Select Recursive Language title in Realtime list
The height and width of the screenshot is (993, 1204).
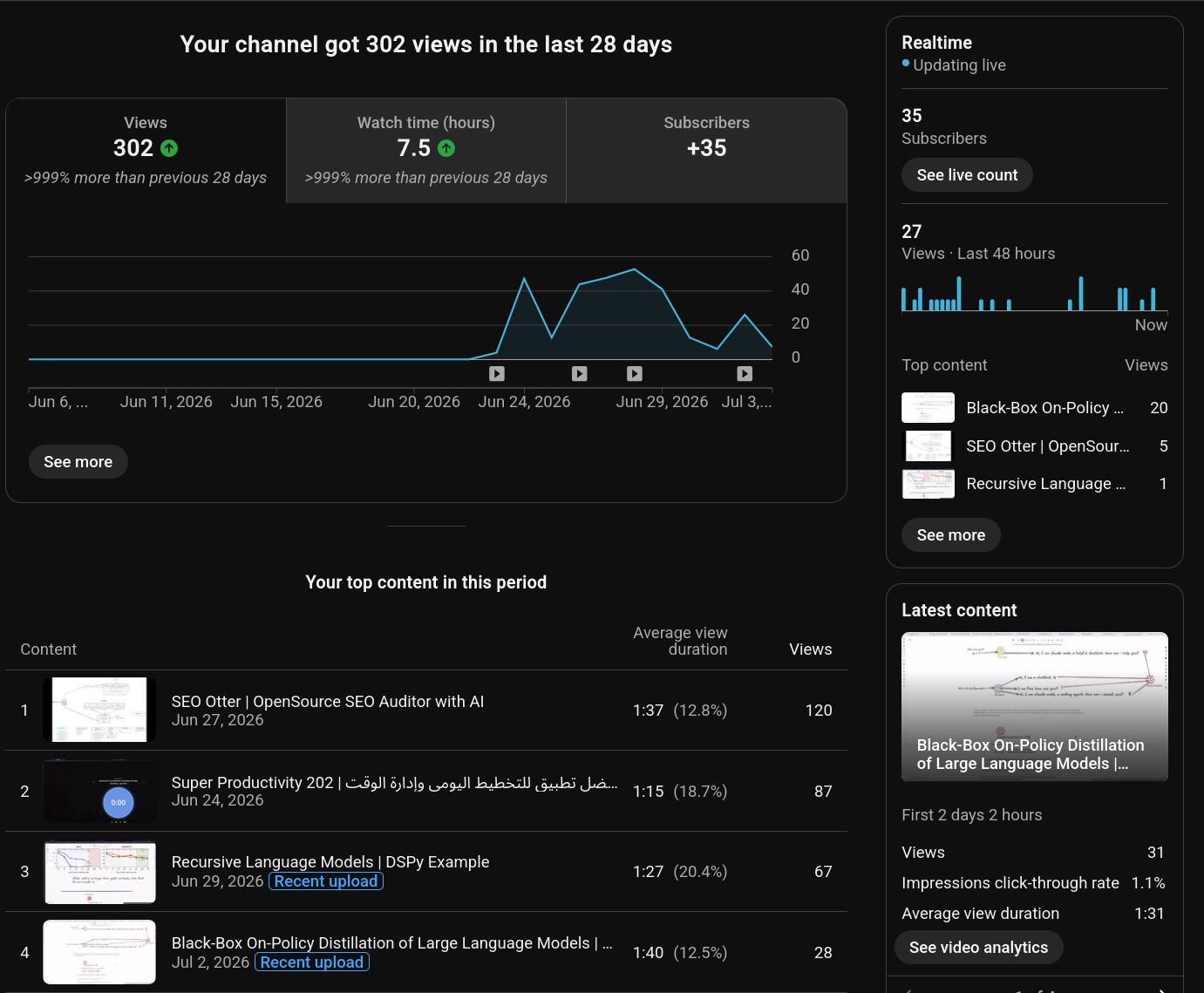pos(1046,484)
